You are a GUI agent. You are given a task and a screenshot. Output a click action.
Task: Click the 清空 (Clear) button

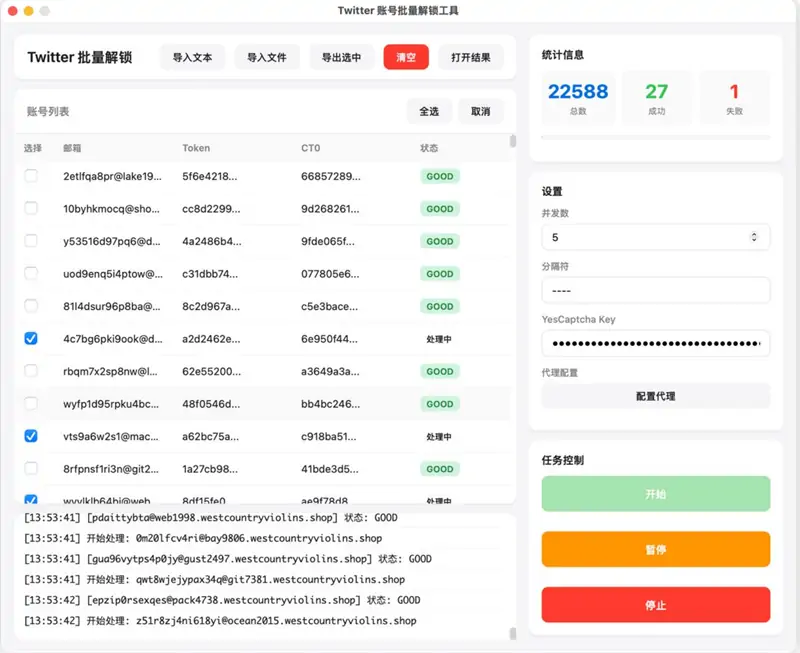(x=405, y=57)
